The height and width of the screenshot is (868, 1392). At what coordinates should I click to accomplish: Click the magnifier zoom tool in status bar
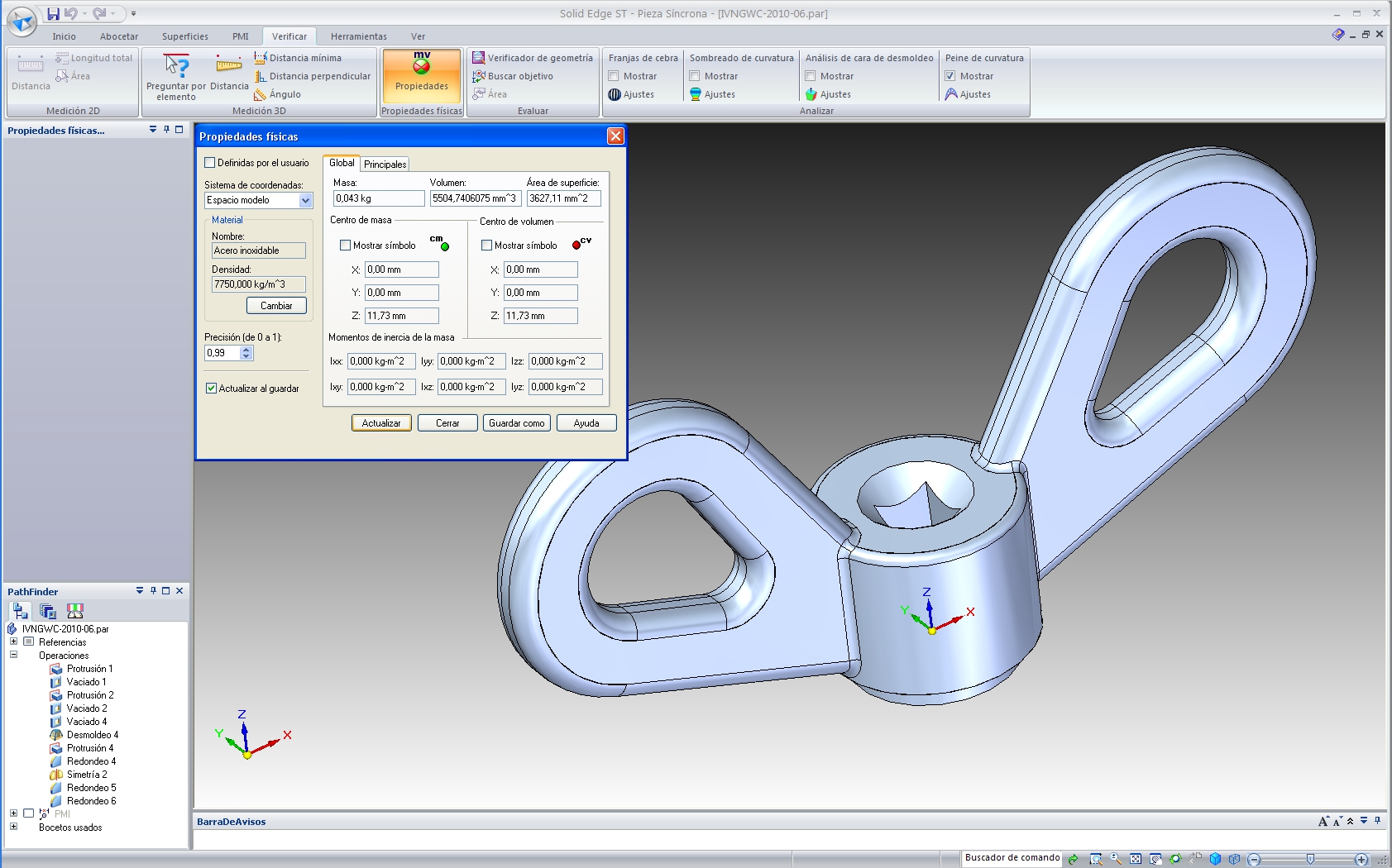point(1115,859)
